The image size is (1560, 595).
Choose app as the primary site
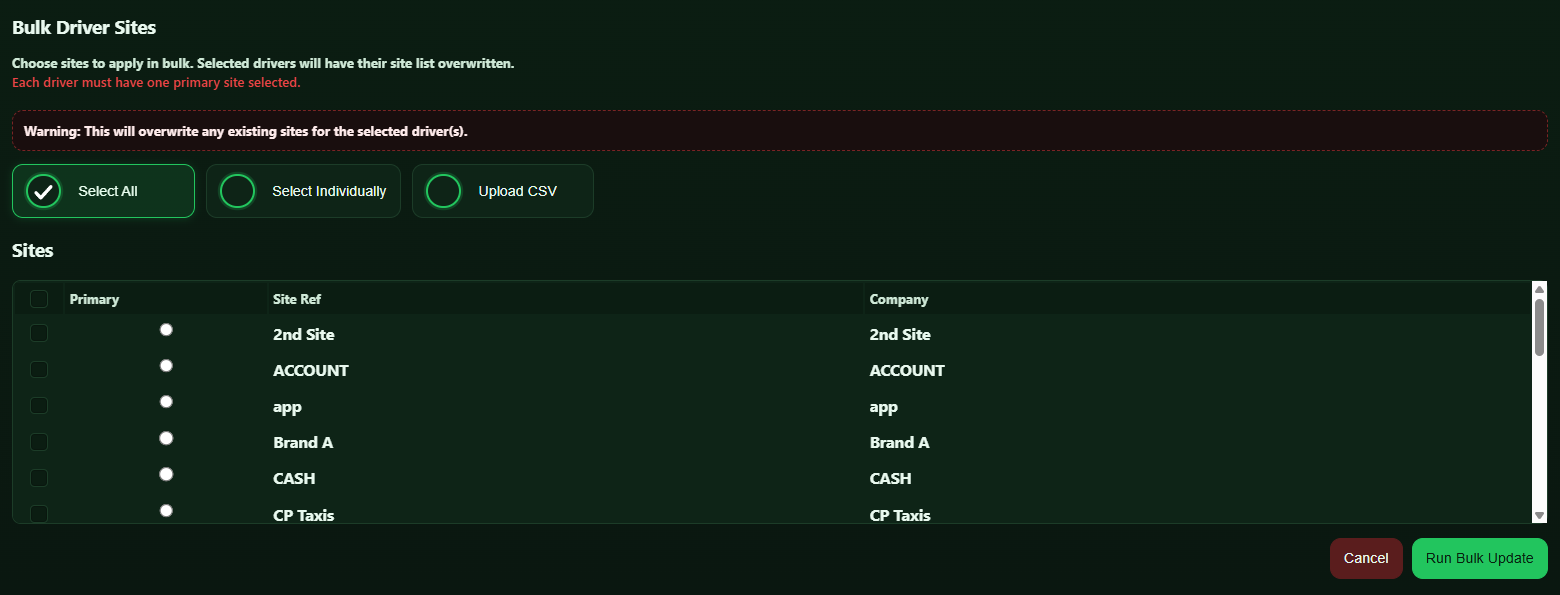coord(166,402)
